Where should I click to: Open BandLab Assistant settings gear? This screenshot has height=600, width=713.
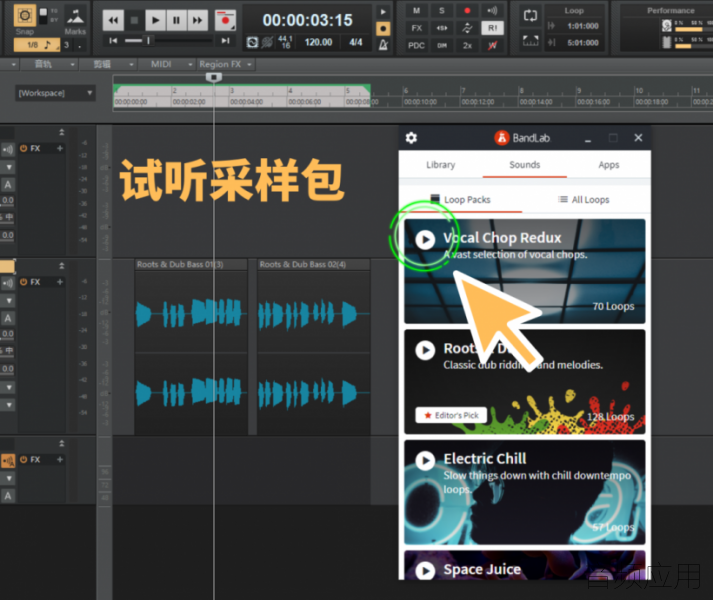click(412, 138)
